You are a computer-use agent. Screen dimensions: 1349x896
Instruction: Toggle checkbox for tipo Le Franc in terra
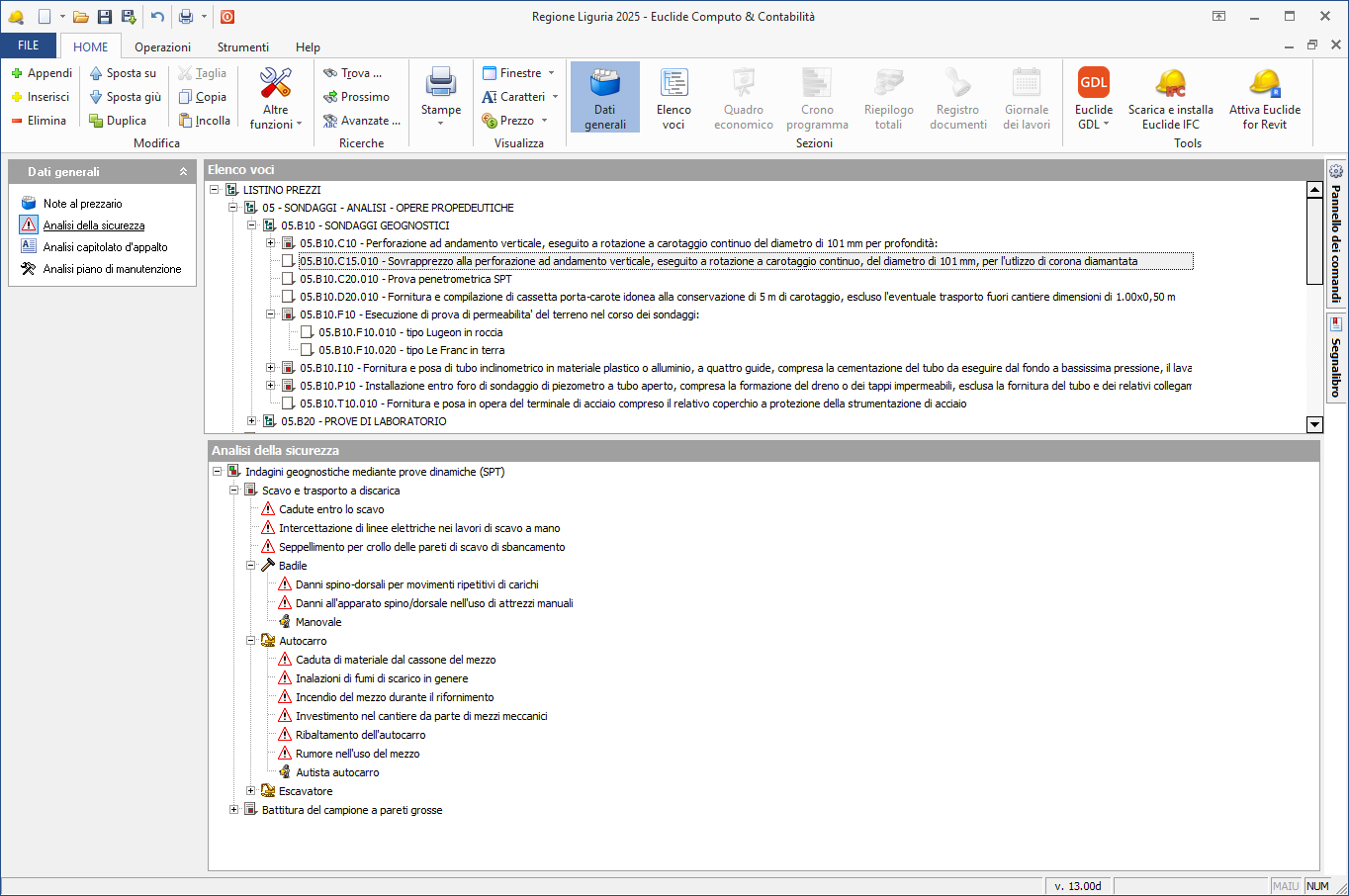click(x=307, y=350)
